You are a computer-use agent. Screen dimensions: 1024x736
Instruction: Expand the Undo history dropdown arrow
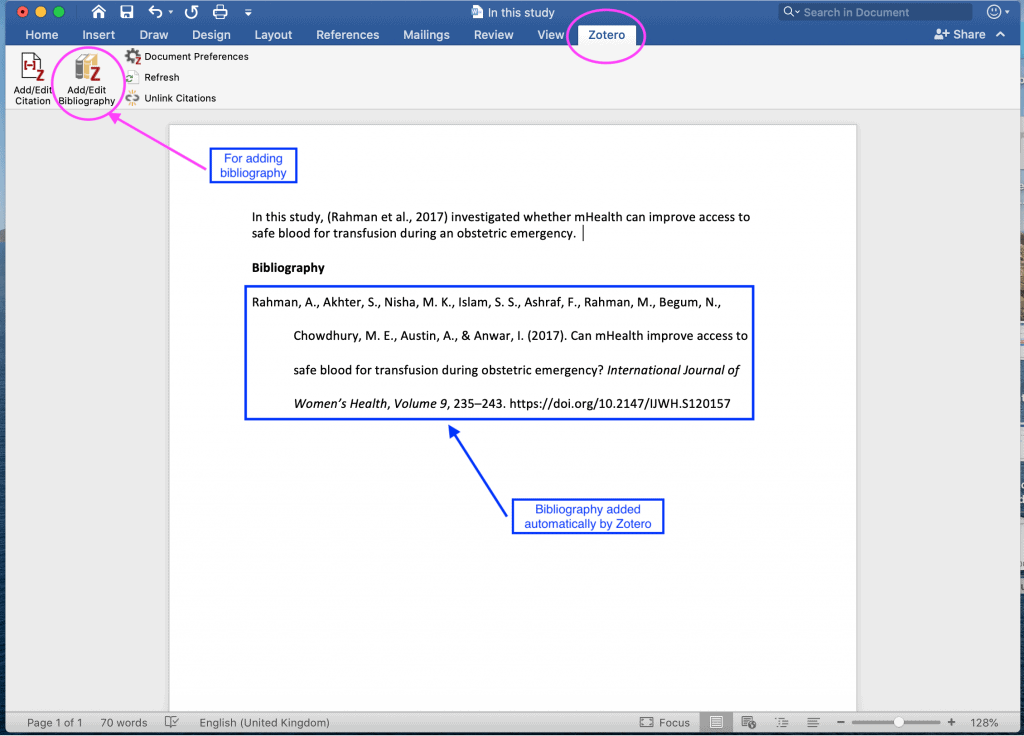pyautogui.click(x=171, y=13)
